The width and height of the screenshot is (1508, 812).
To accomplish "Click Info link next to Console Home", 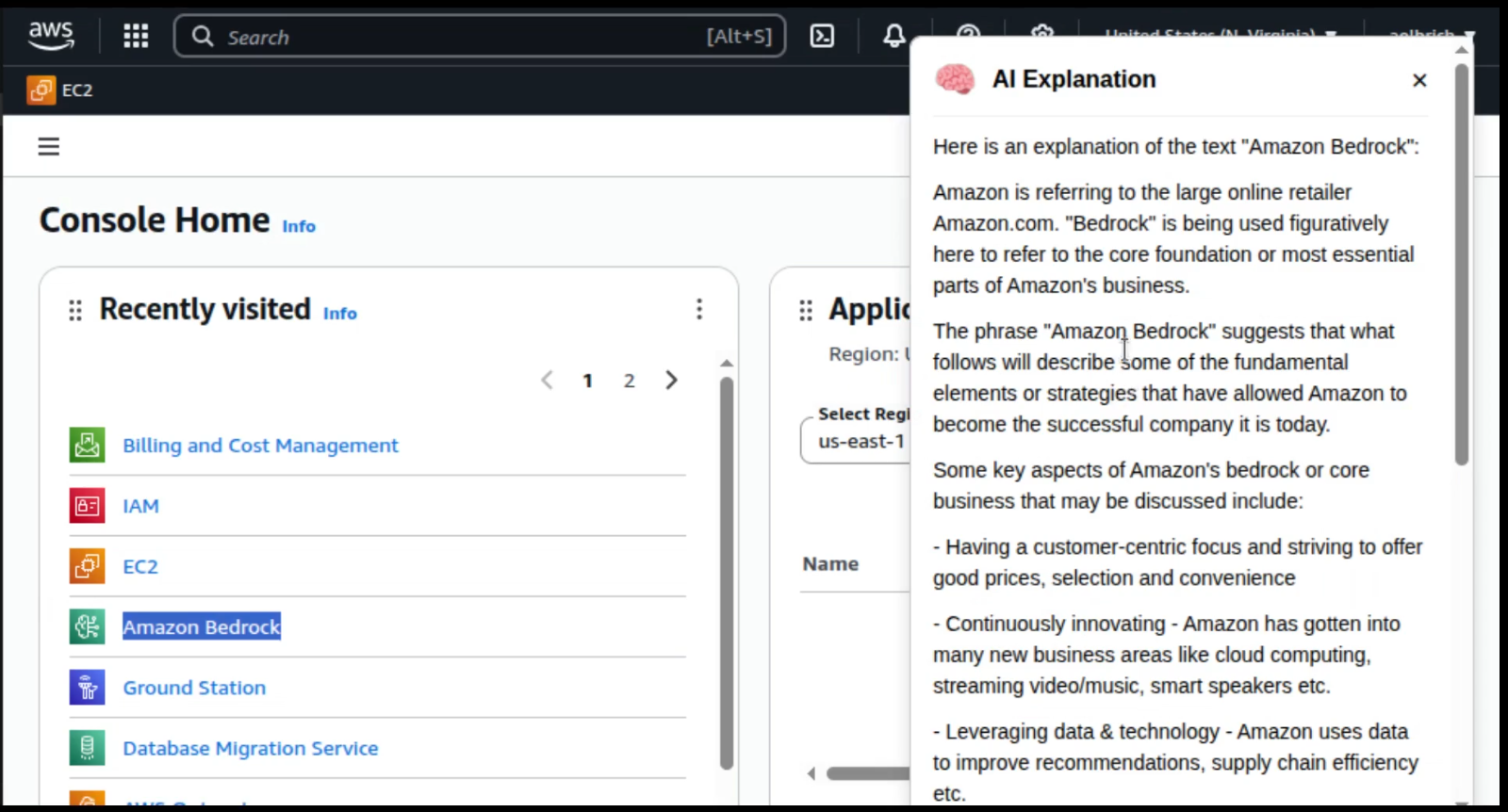I will (x=299, y=226).
